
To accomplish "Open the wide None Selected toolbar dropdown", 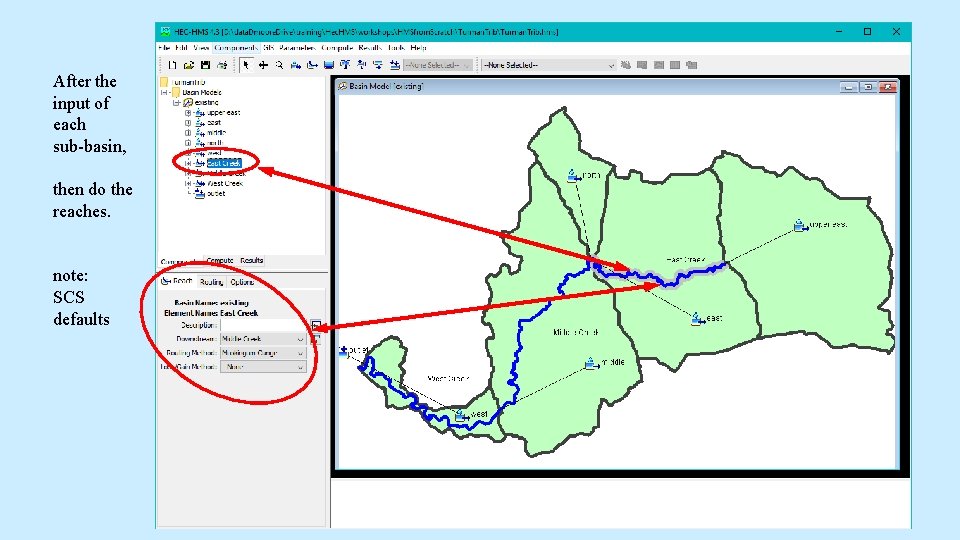I will (x=549, y=65).
